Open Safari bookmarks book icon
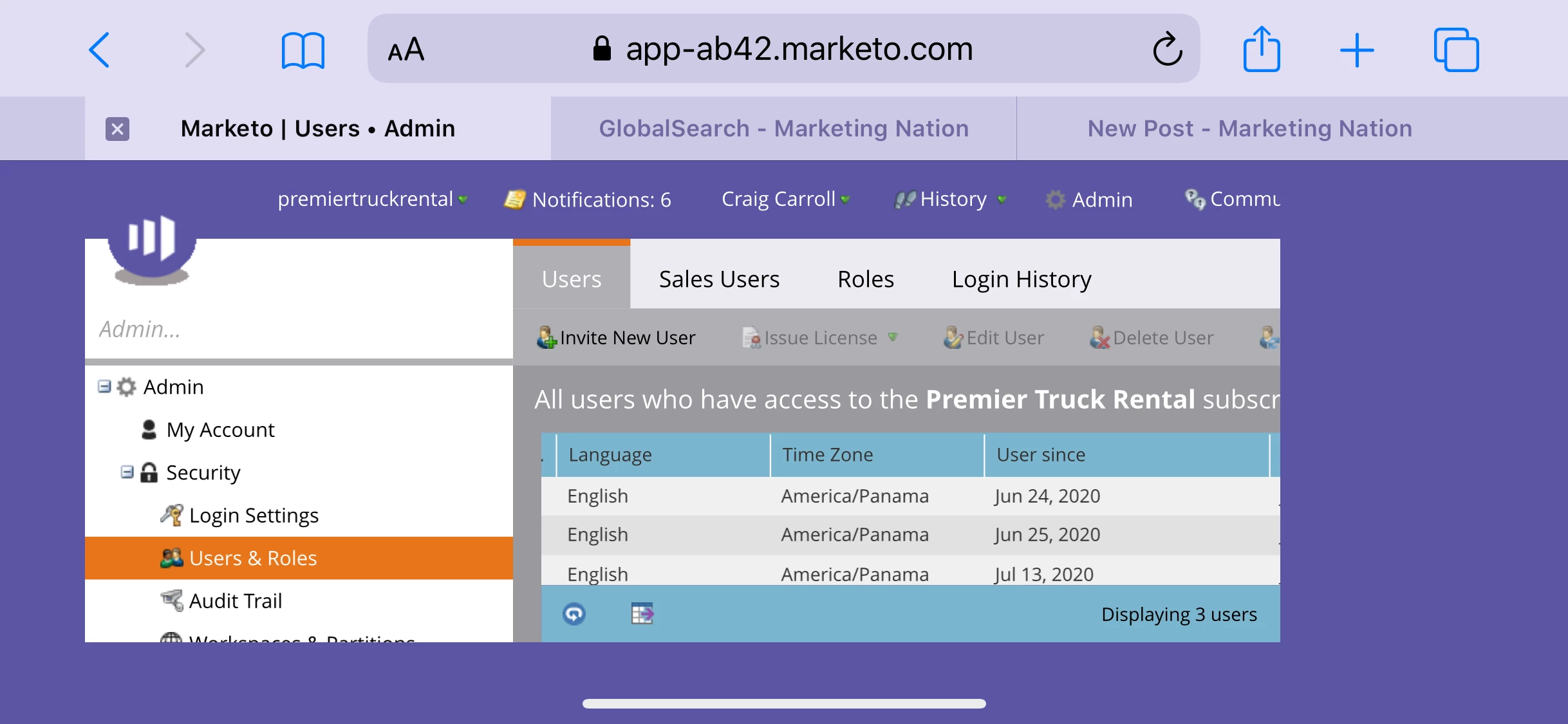 pyautogui.click(x=303, y=50)
